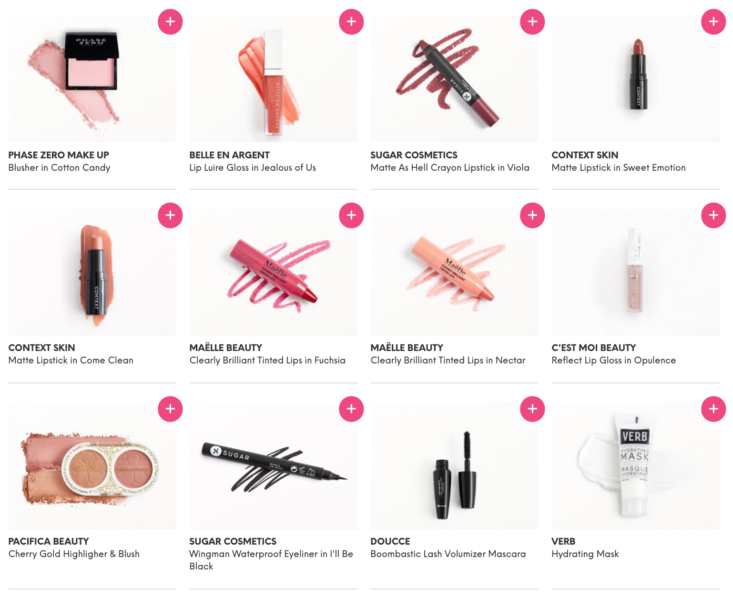733x599 pixels.
Task: Add Maëlle Beauty Fuchsia tinted lips
Action: coord(351,215)
